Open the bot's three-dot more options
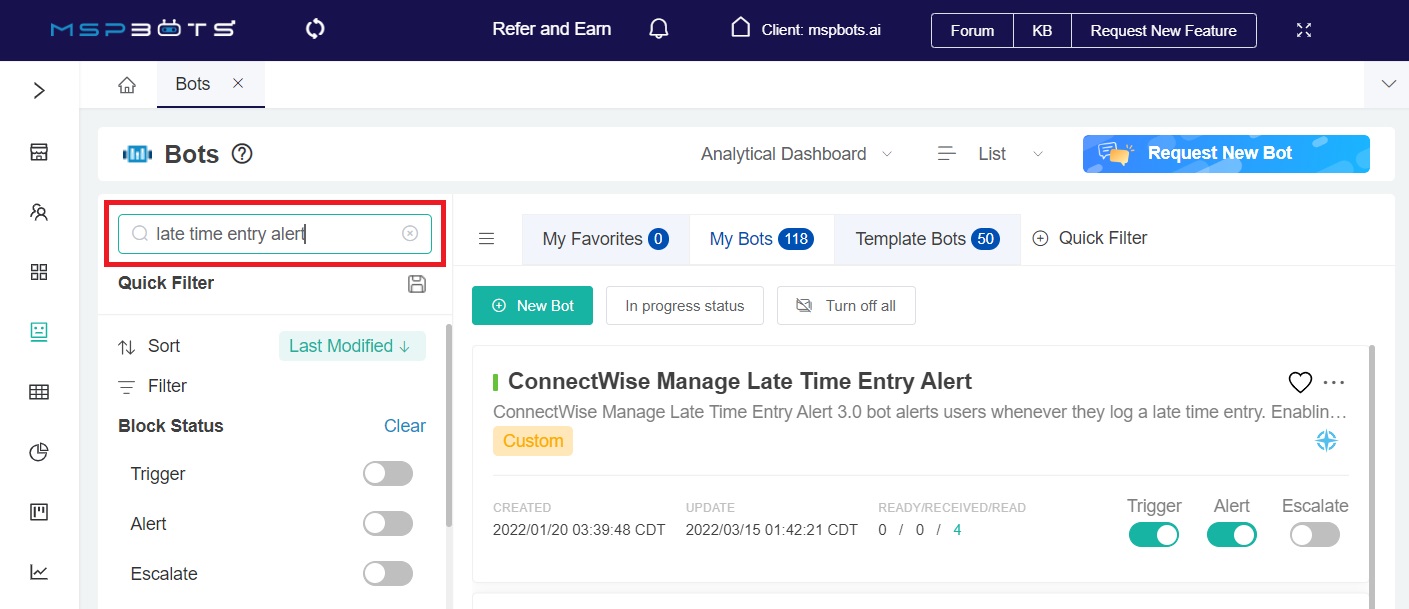 [x=1334, y=382]
